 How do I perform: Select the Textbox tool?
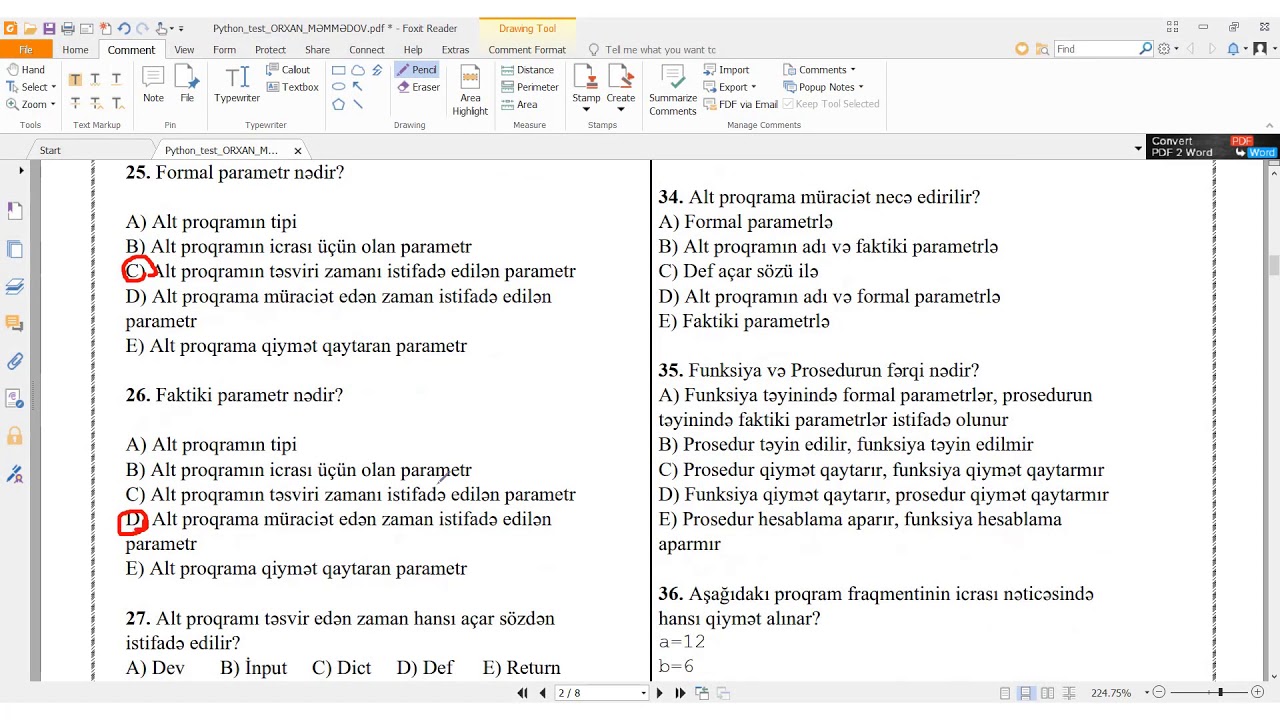(293, 87)
